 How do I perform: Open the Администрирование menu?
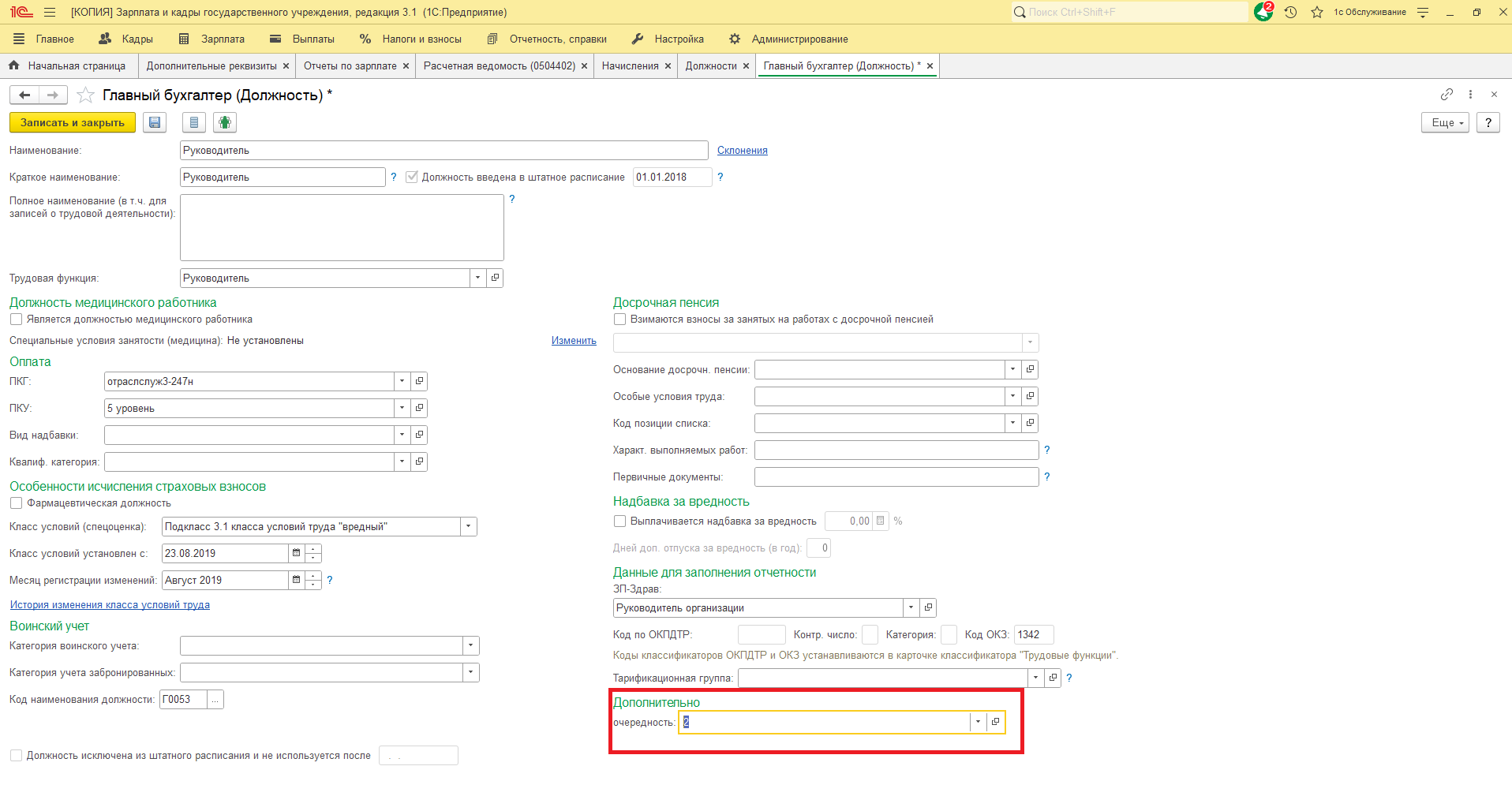point(788,39)
